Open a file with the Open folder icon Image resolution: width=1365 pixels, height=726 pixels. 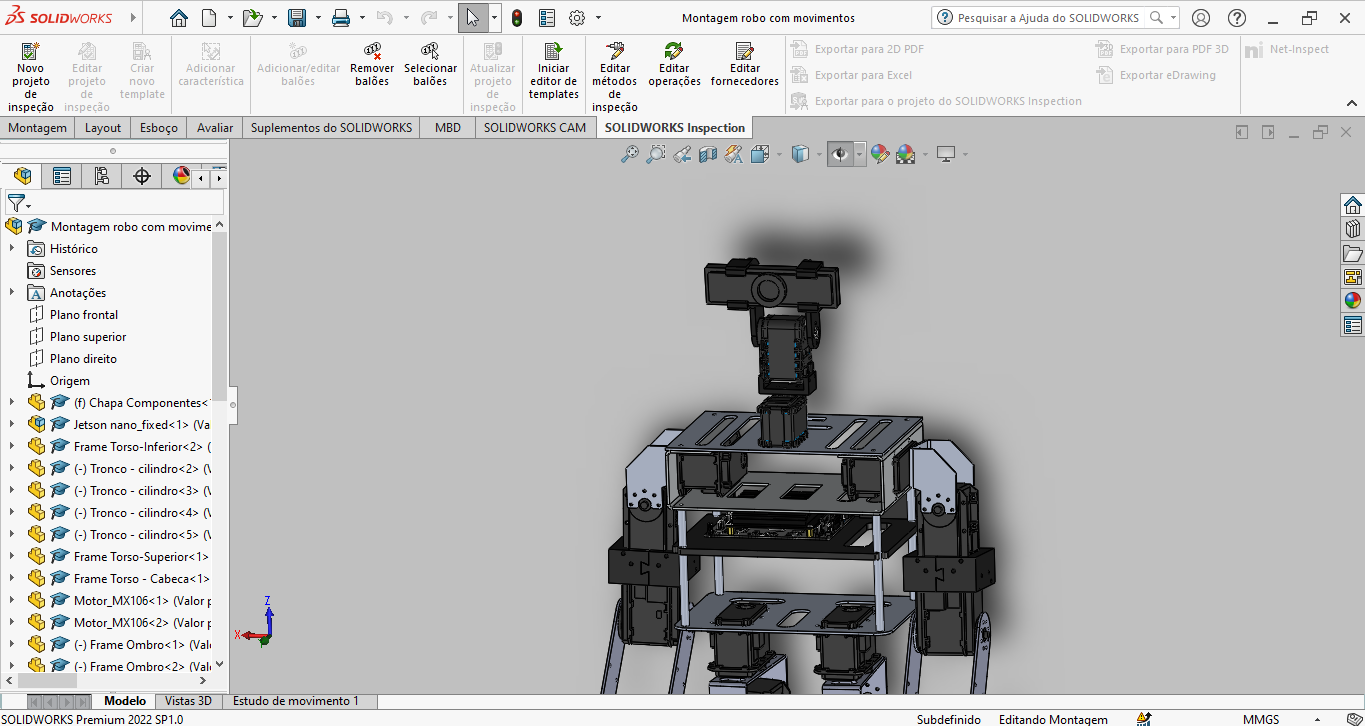coord(252,18)
